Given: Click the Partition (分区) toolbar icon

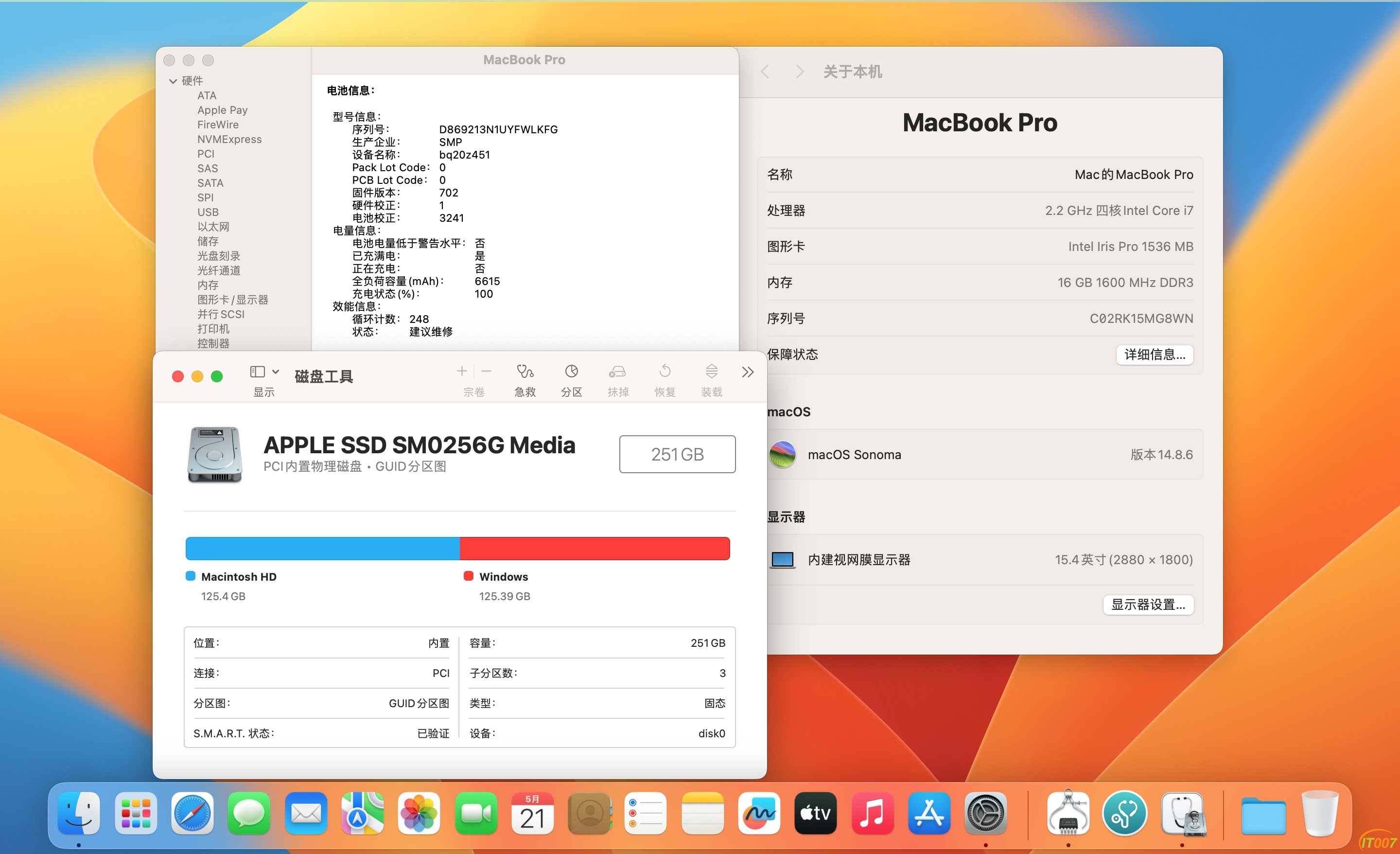Looking at the screenshot, I should point(572,372).
